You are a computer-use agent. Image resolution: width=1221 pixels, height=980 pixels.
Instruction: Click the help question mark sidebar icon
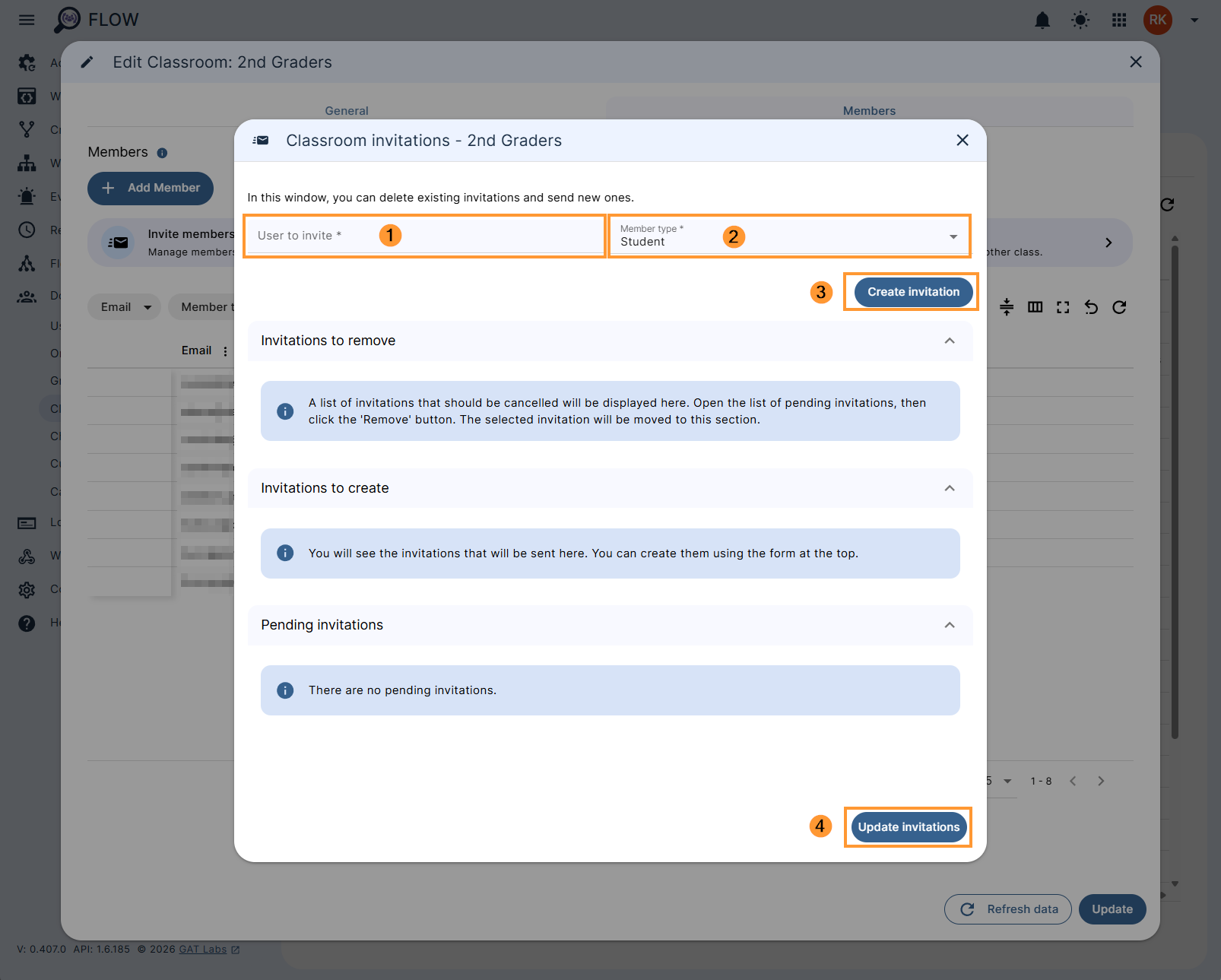[27, 623]
